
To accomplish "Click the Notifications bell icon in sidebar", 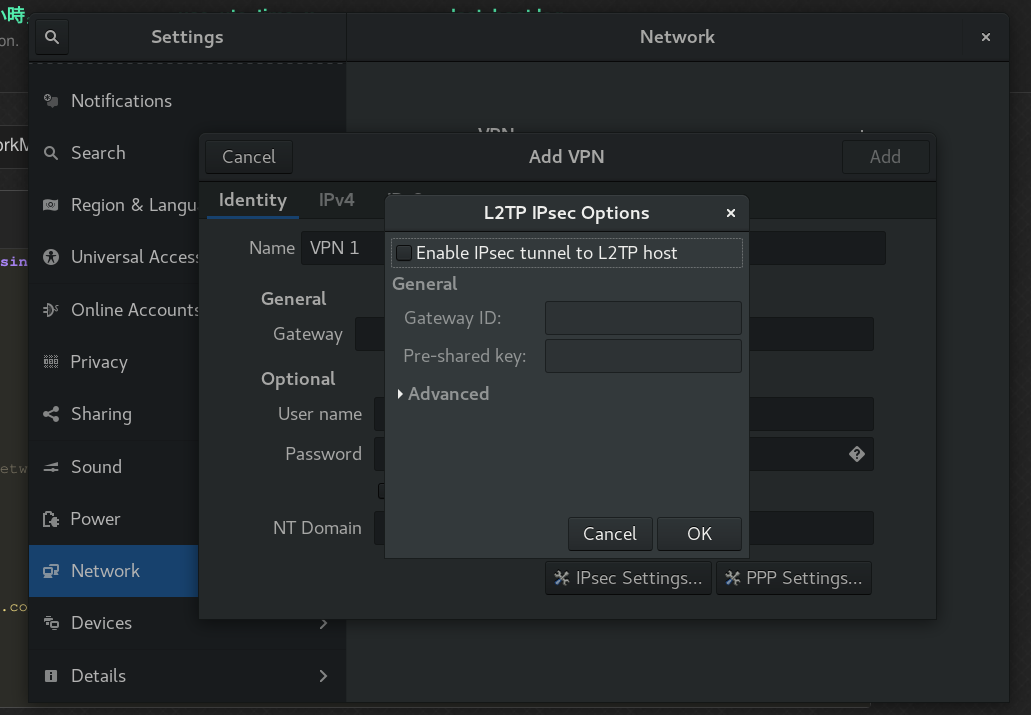I will [x=51, y=101].
